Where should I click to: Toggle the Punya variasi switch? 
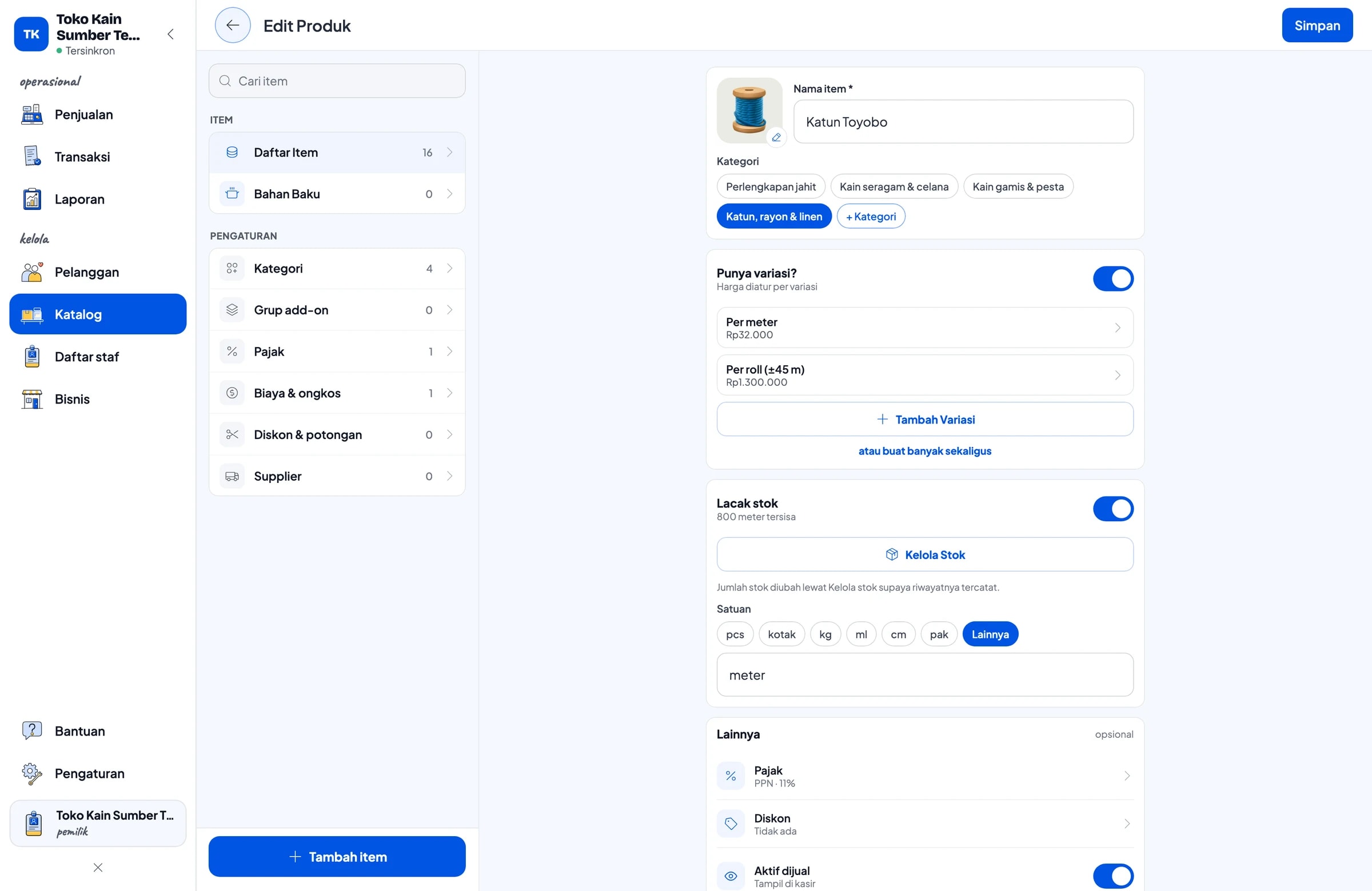tap(1112, 279)
